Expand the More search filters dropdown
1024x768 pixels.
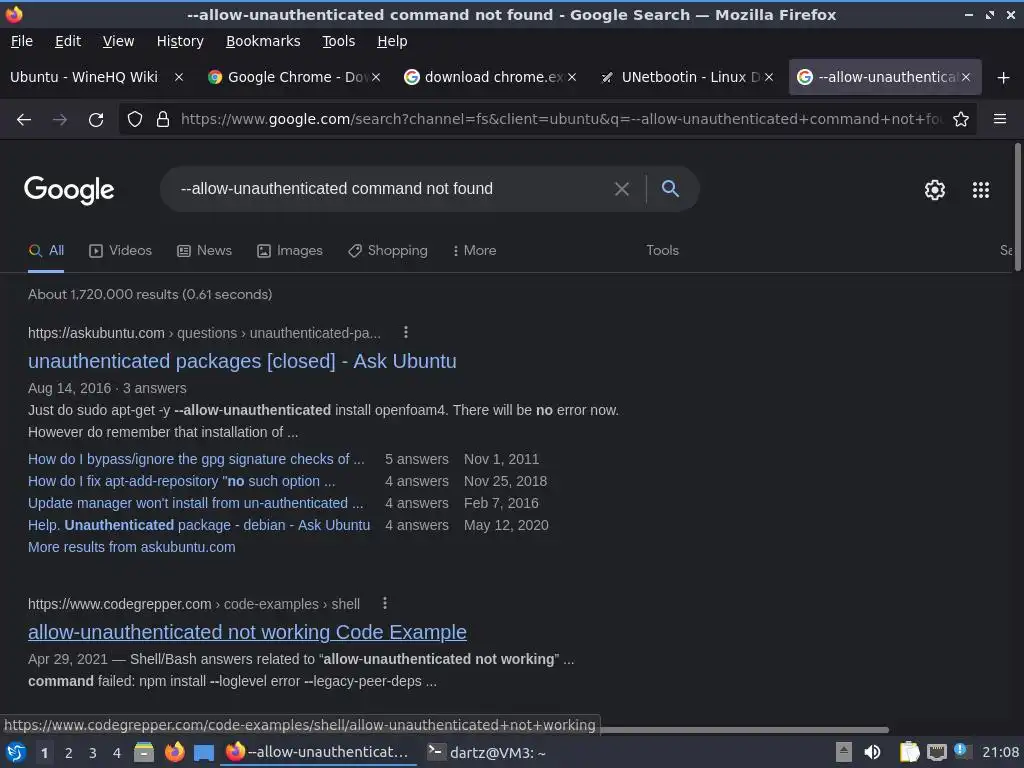(x=475, y=251)
